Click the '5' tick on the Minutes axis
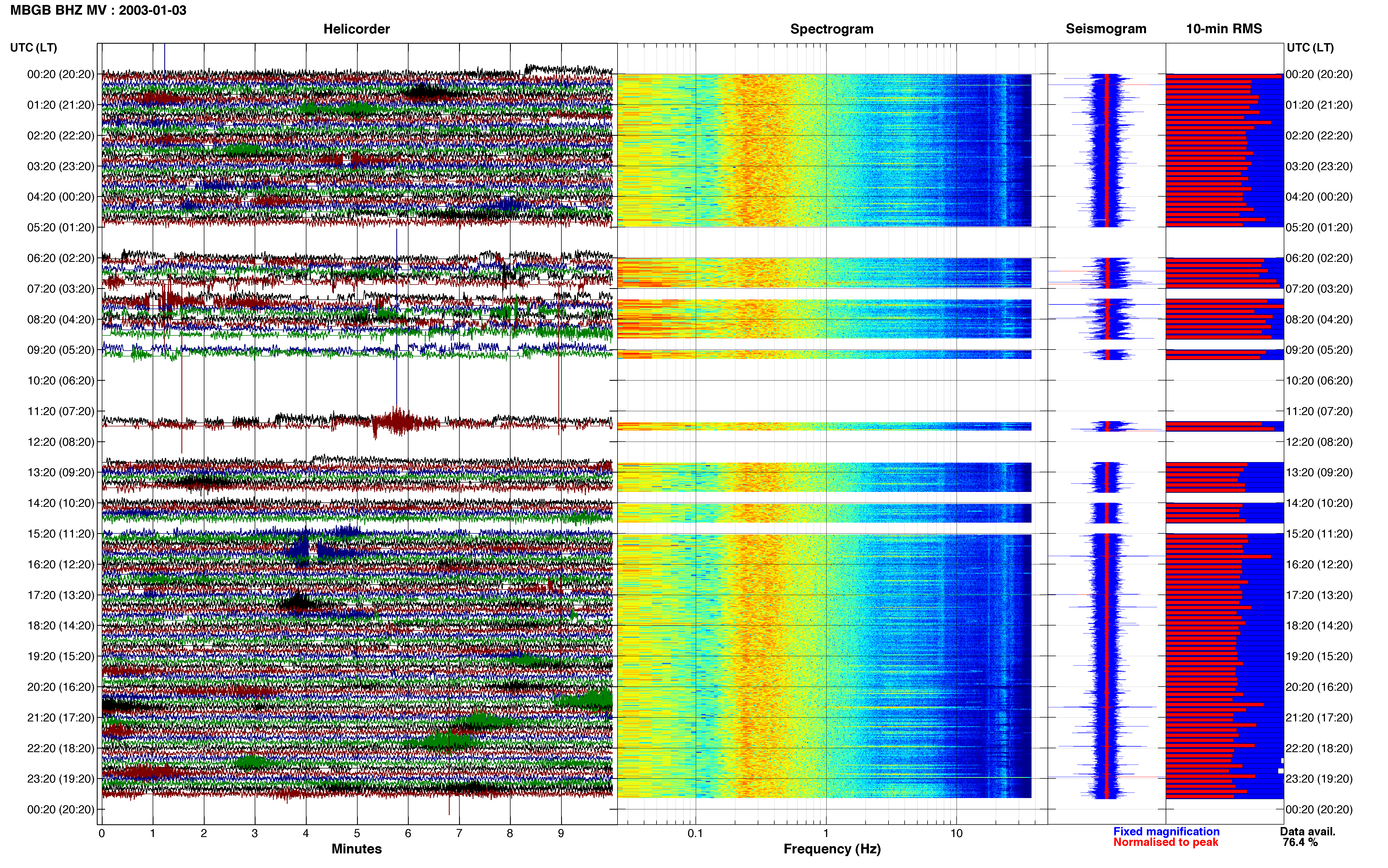Screen dimensions: 1388x868 [x=357, y=833]
